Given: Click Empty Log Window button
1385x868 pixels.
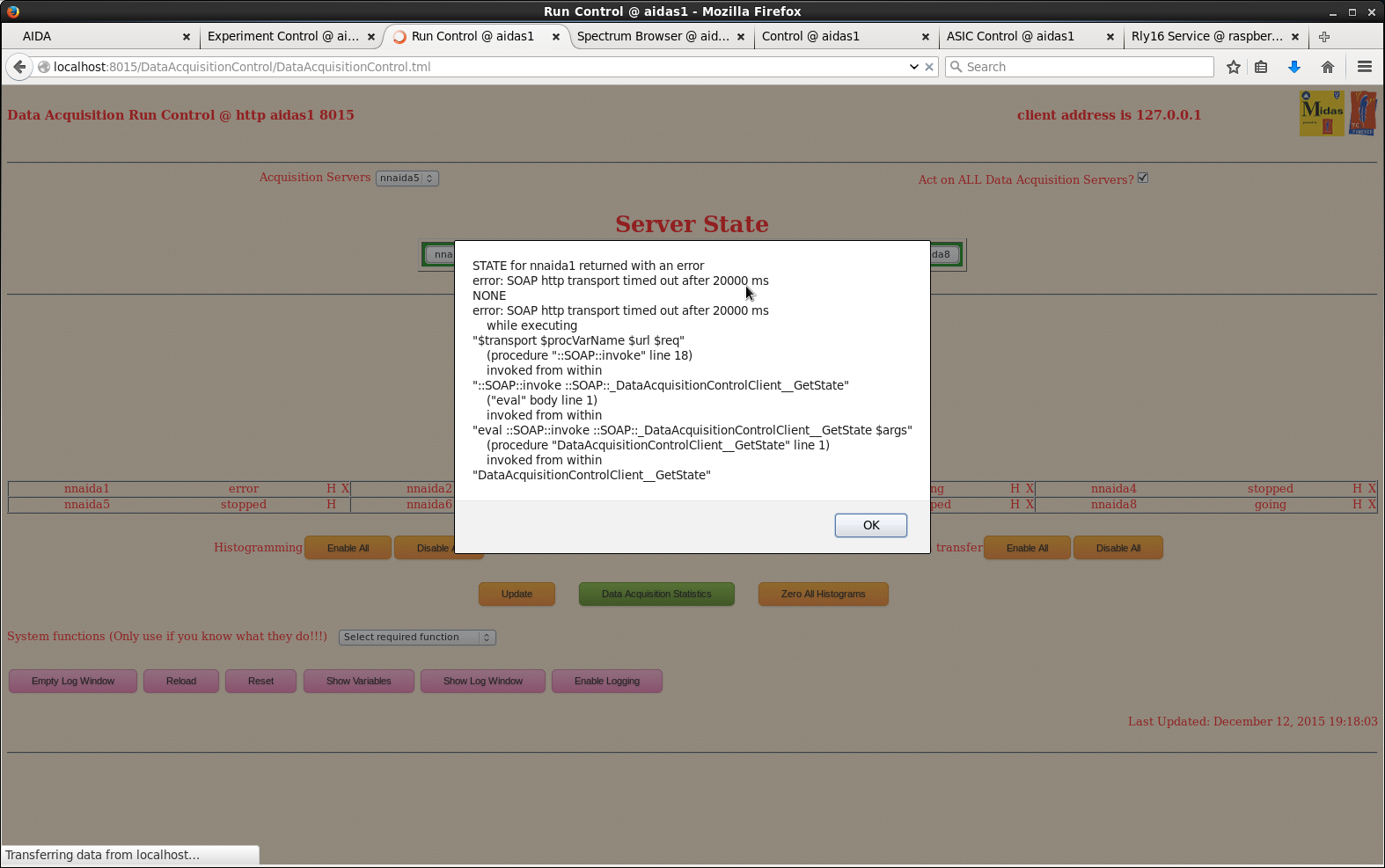Looking at the screenshot, I should (x=73, y=682).
